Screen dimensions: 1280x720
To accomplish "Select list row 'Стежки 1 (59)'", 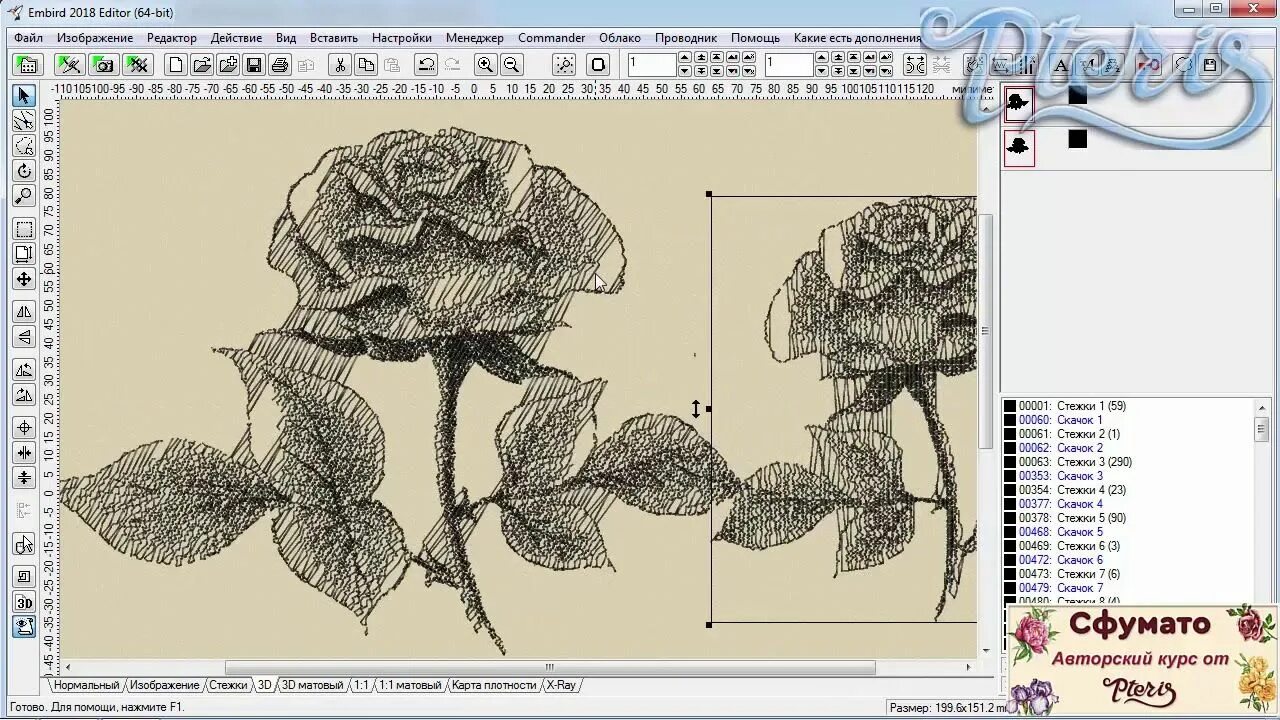I will 1128,406.
